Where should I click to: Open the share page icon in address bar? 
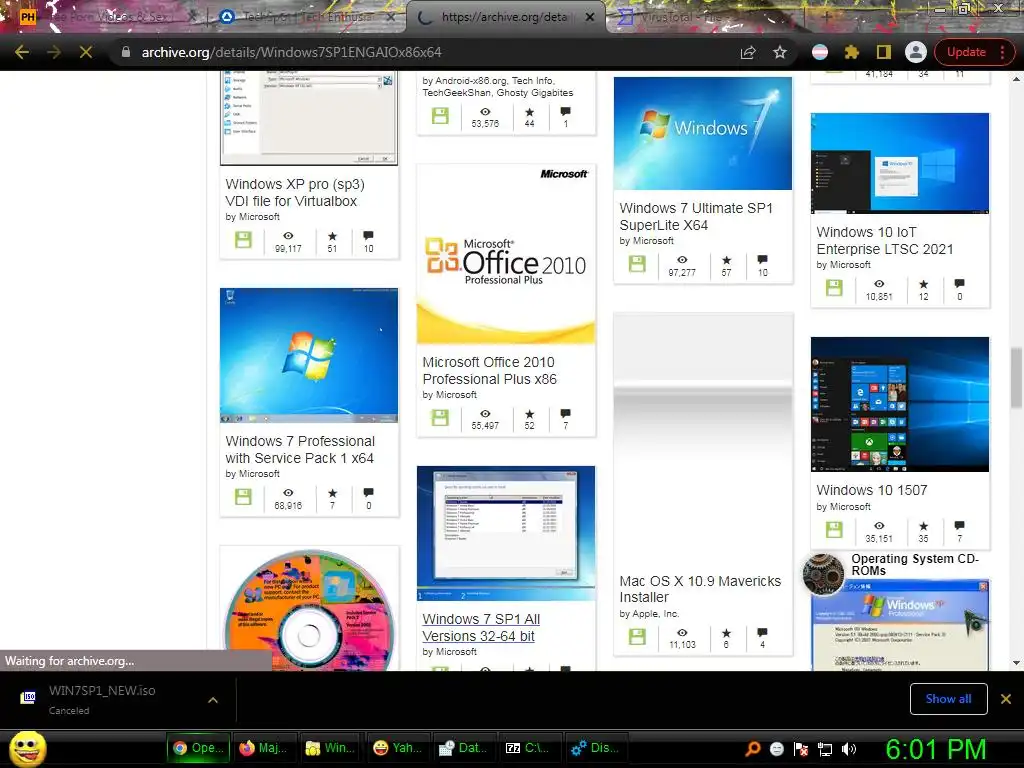(x=748, y=52)
